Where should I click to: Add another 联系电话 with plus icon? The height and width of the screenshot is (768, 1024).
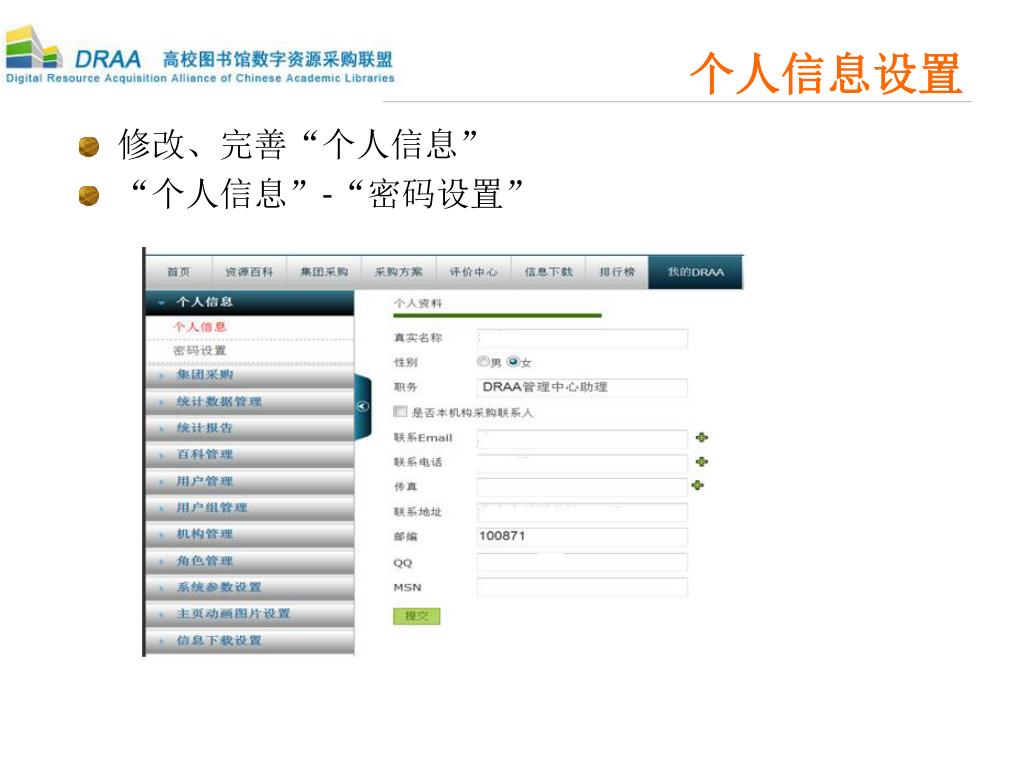click(702, 462)
